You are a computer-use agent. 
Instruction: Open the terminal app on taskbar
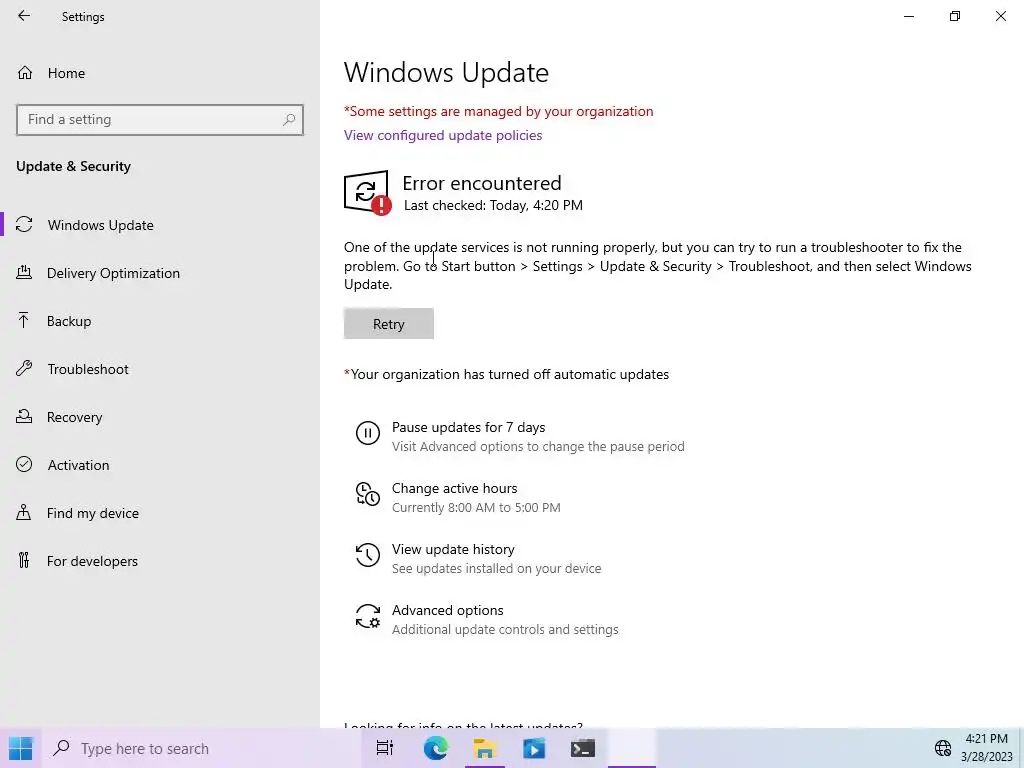pos(583,748)
